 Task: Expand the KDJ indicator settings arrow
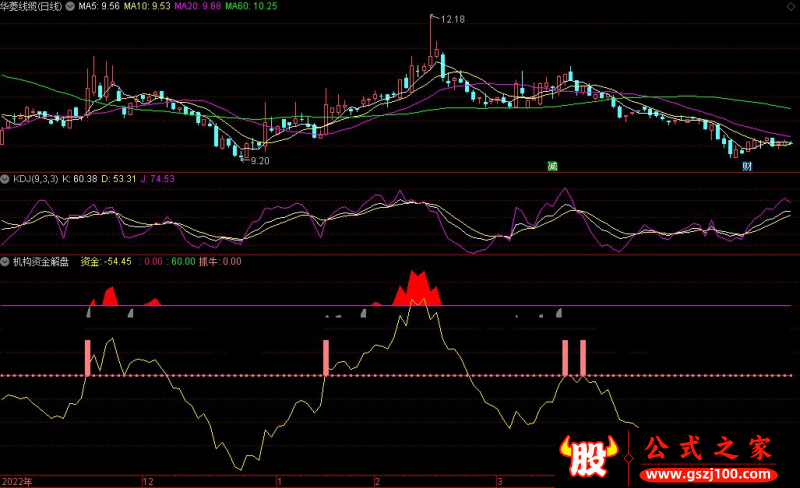coord(6,179)
